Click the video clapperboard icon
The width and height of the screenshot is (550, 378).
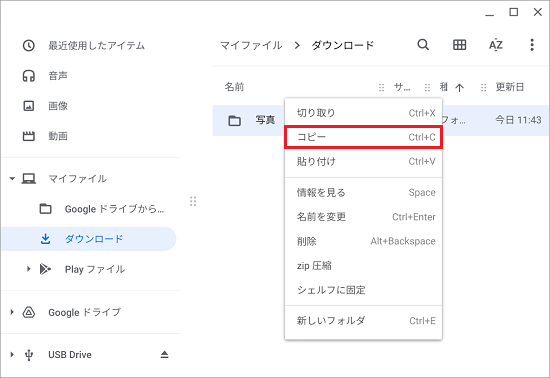(28, 136)
